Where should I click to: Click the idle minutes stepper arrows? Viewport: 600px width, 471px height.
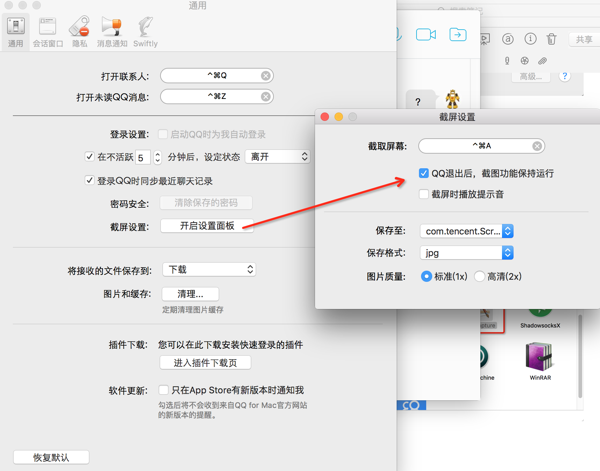[x=157, y=157]
